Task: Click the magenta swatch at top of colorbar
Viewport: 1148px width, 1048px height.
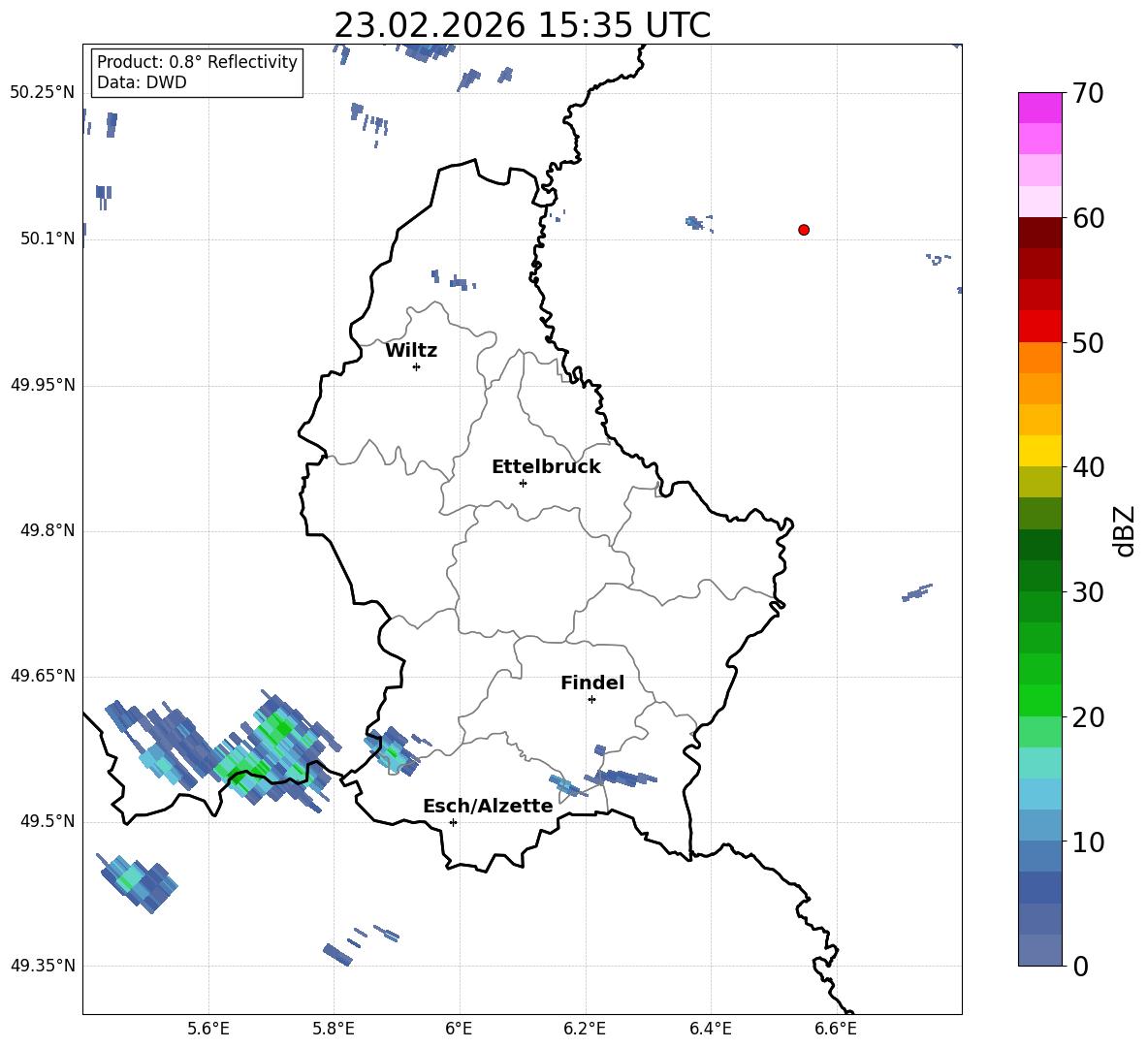Action: coord(1039,109)
